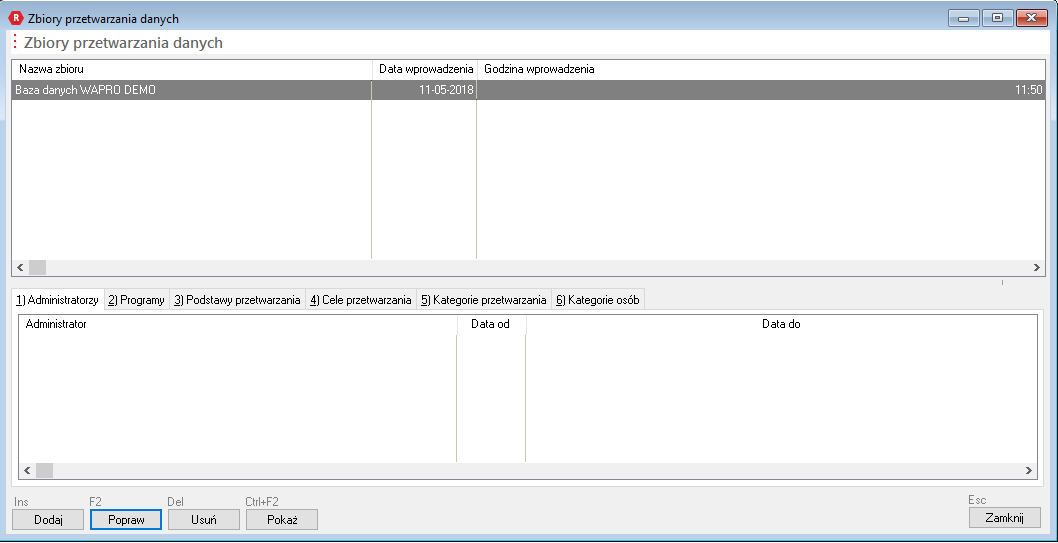Click the date cell 11-05-2018
The image size is (1058, 543).
coord(424,90)
